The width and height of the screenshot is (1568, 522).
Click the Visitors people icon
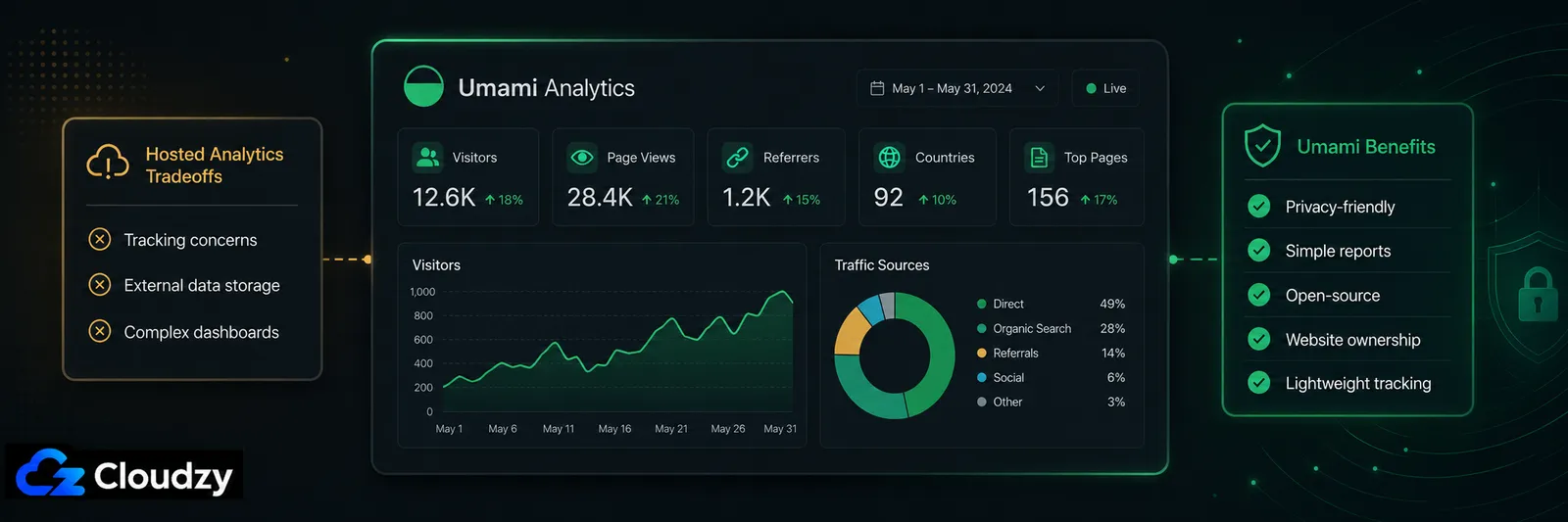(427, 157)
